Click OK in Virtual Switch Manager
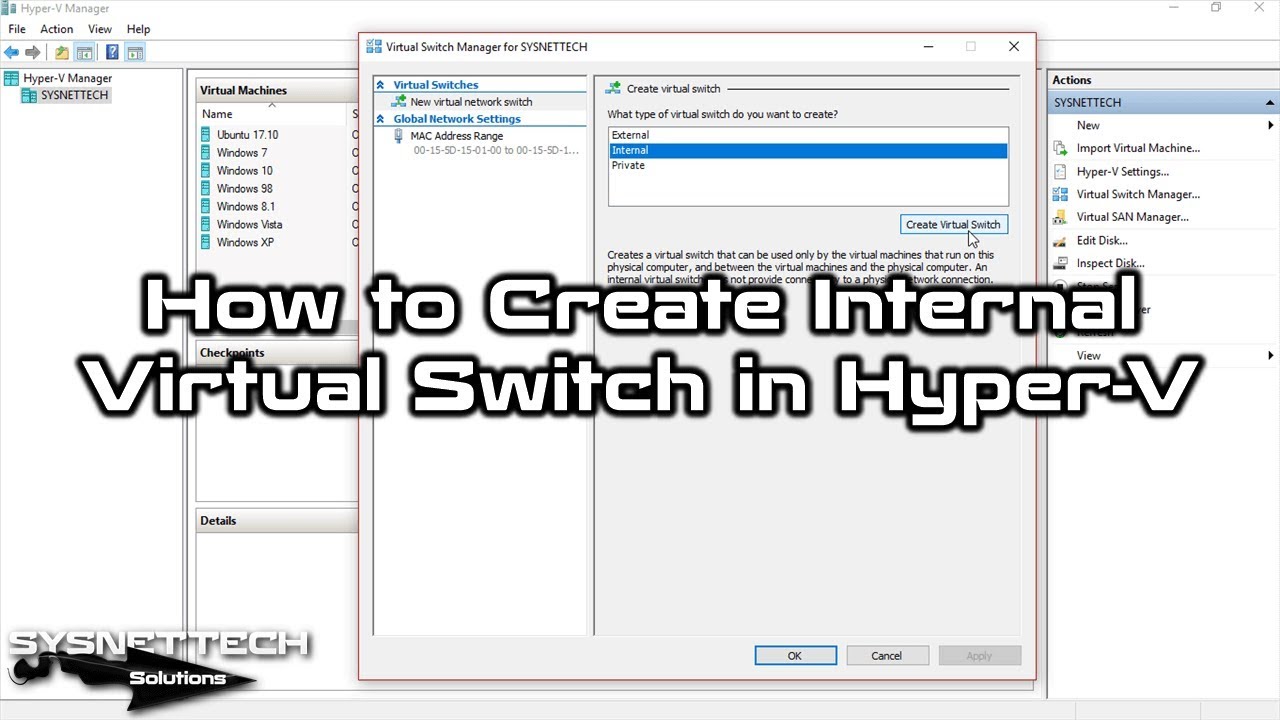Screen dimensions: 1280x720 [x=795, y=656]
